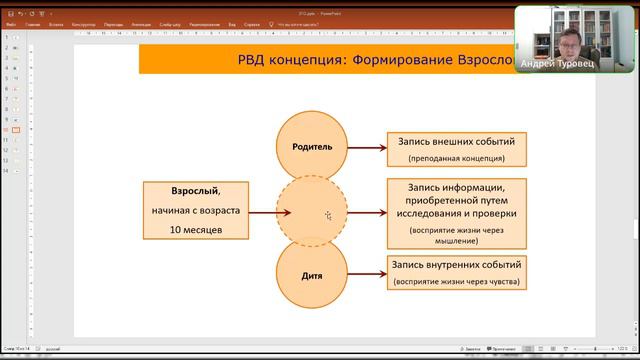The width and height of the screenshot is (640, 360).
Task: Open the Файл menu tab
Action: coord(11,24)
